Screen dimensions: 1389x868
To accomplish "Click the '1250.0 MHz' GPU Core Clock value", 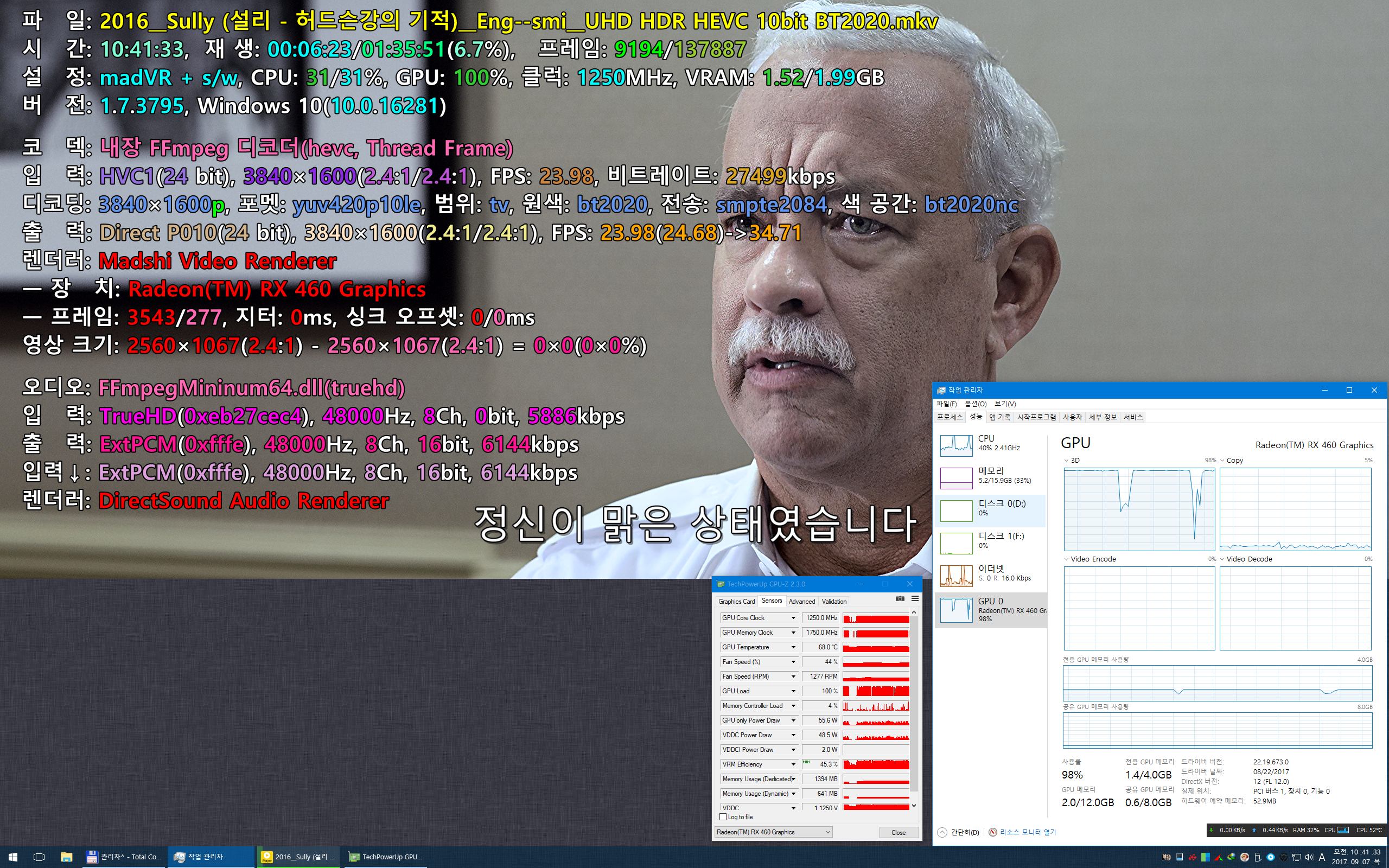I will coord(821,618).
